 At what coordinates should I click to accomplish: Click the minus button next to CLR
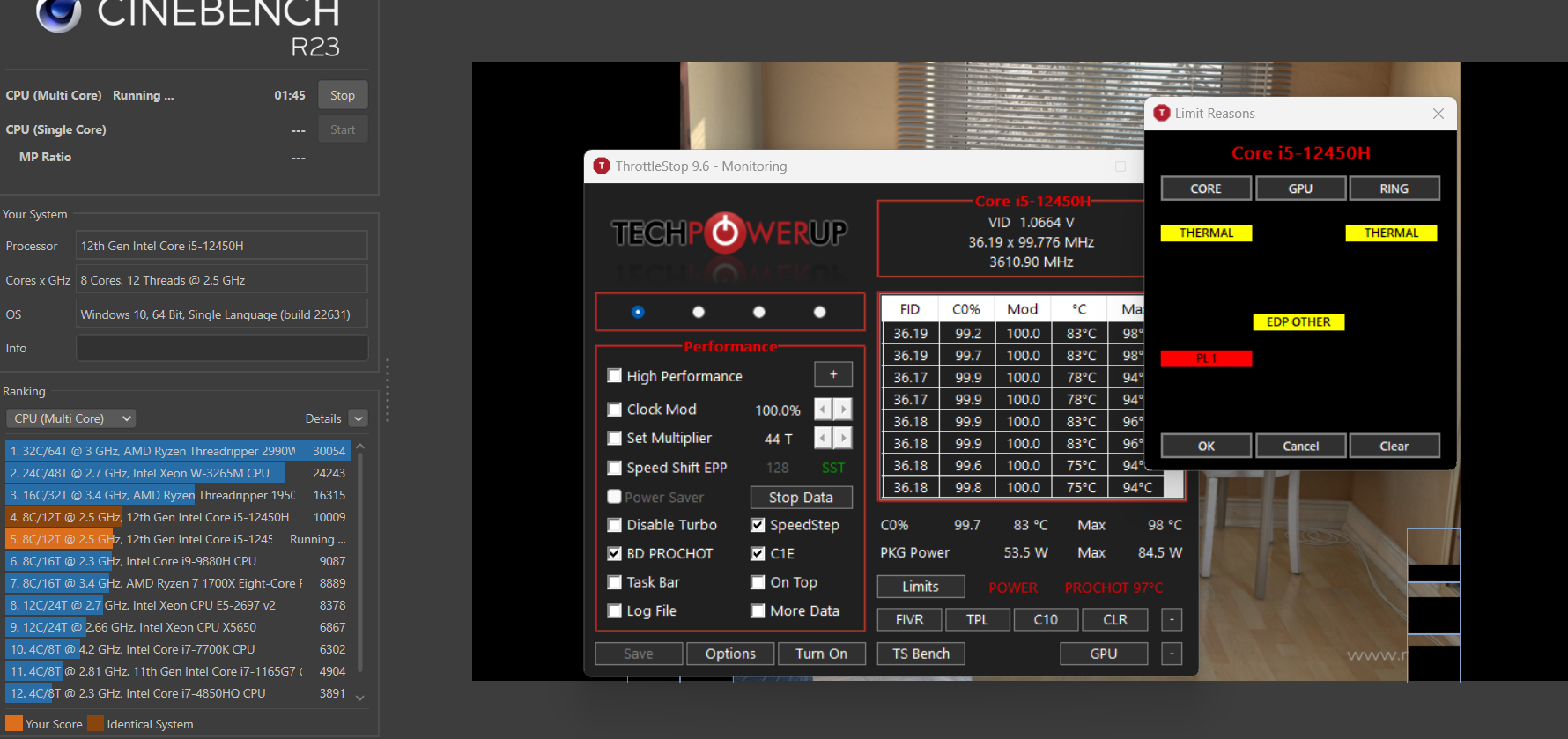tap(1172, 619)
